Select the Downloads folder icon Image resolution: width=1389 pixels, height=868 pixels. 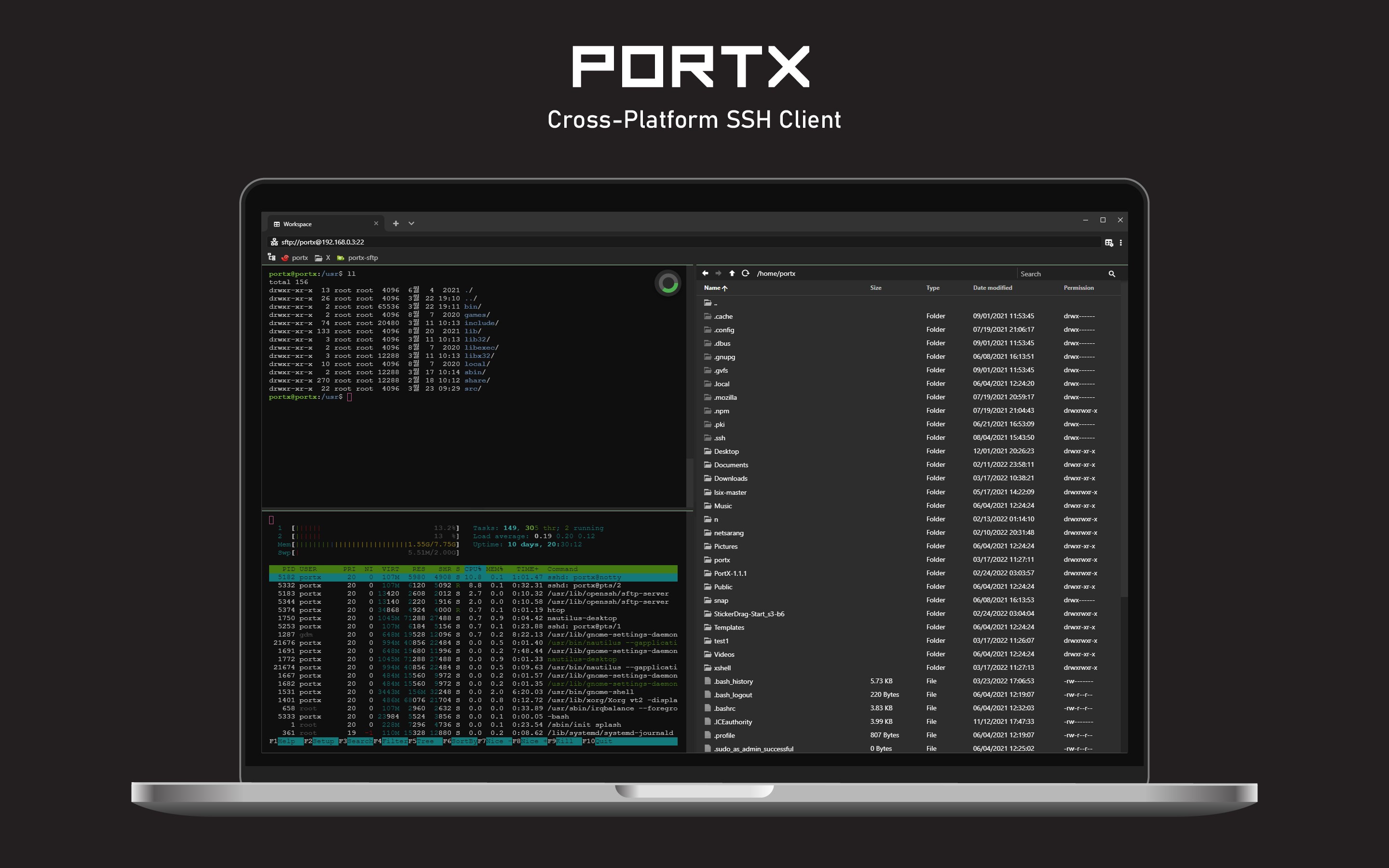point(708,478)
